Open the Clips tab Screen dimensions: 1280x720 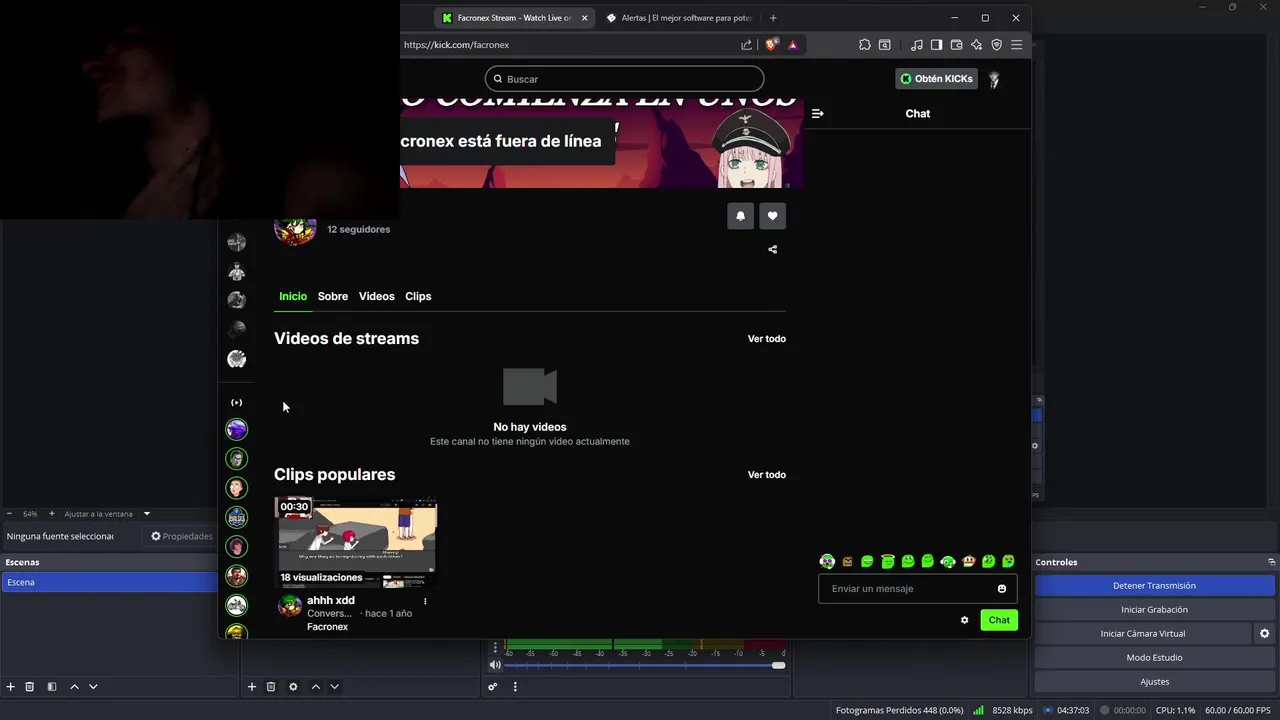(418, 296)
